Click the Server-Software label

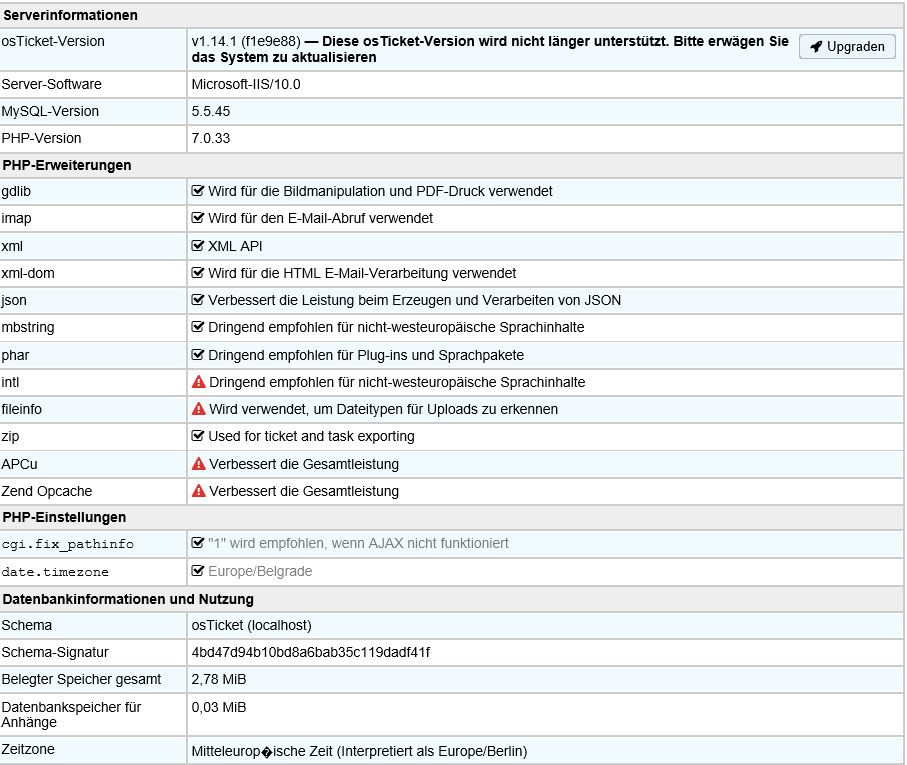pyautogui.click(x=51, y=84)
